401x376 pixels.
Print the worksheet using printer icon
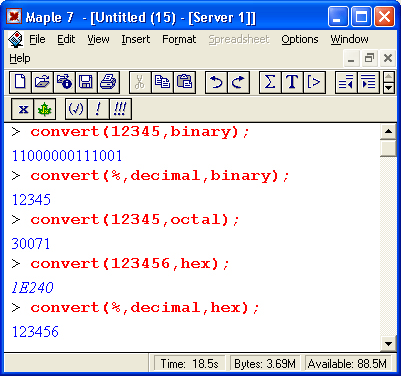point(108,82)
